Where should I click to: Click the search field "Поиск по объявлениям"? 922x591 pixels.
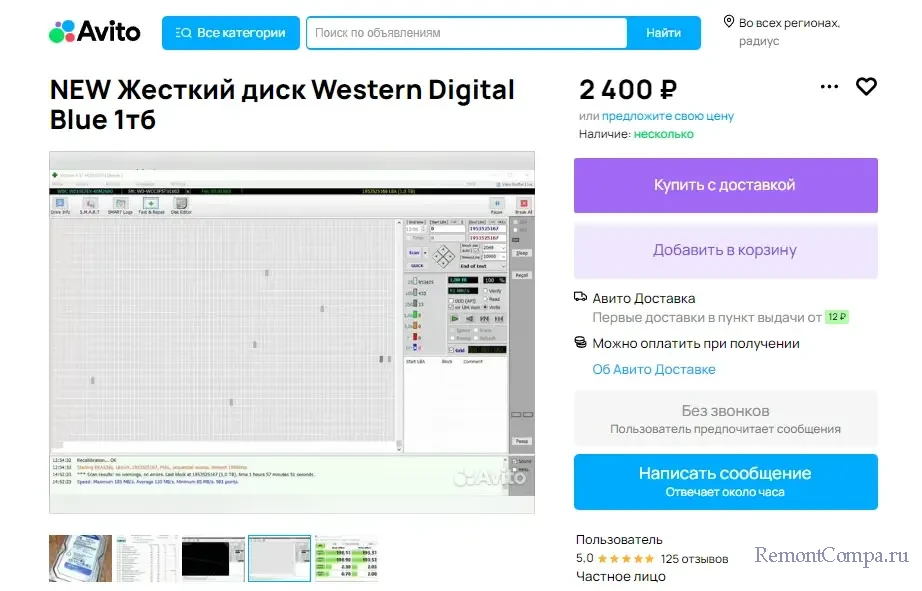465,33
